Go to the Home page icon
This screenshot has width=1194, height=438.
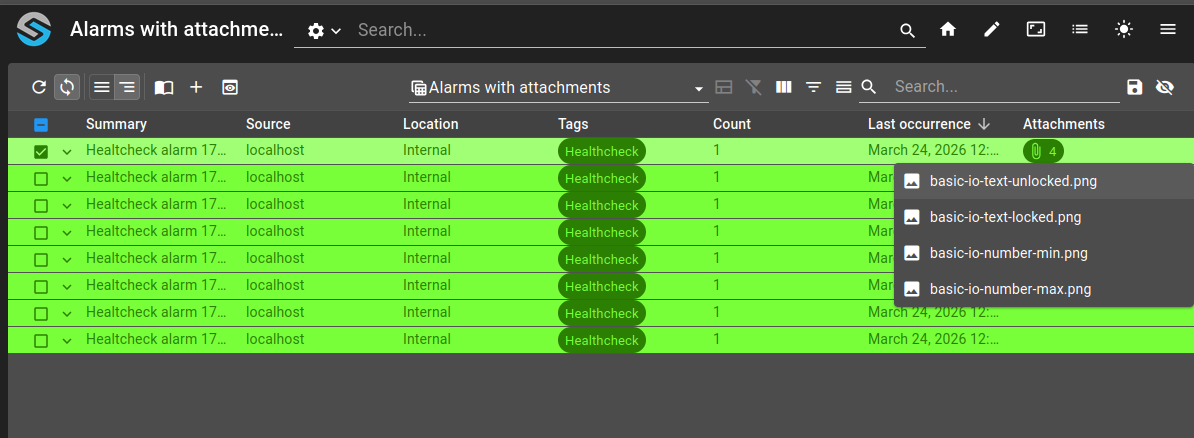[x=948, y=30]
